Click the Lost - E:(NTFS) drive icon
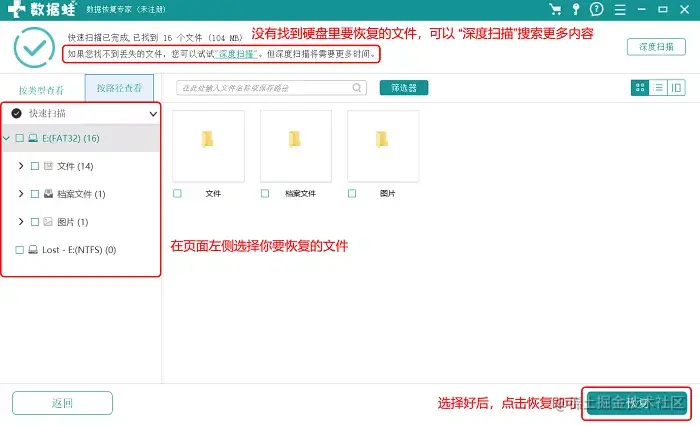 33,250
